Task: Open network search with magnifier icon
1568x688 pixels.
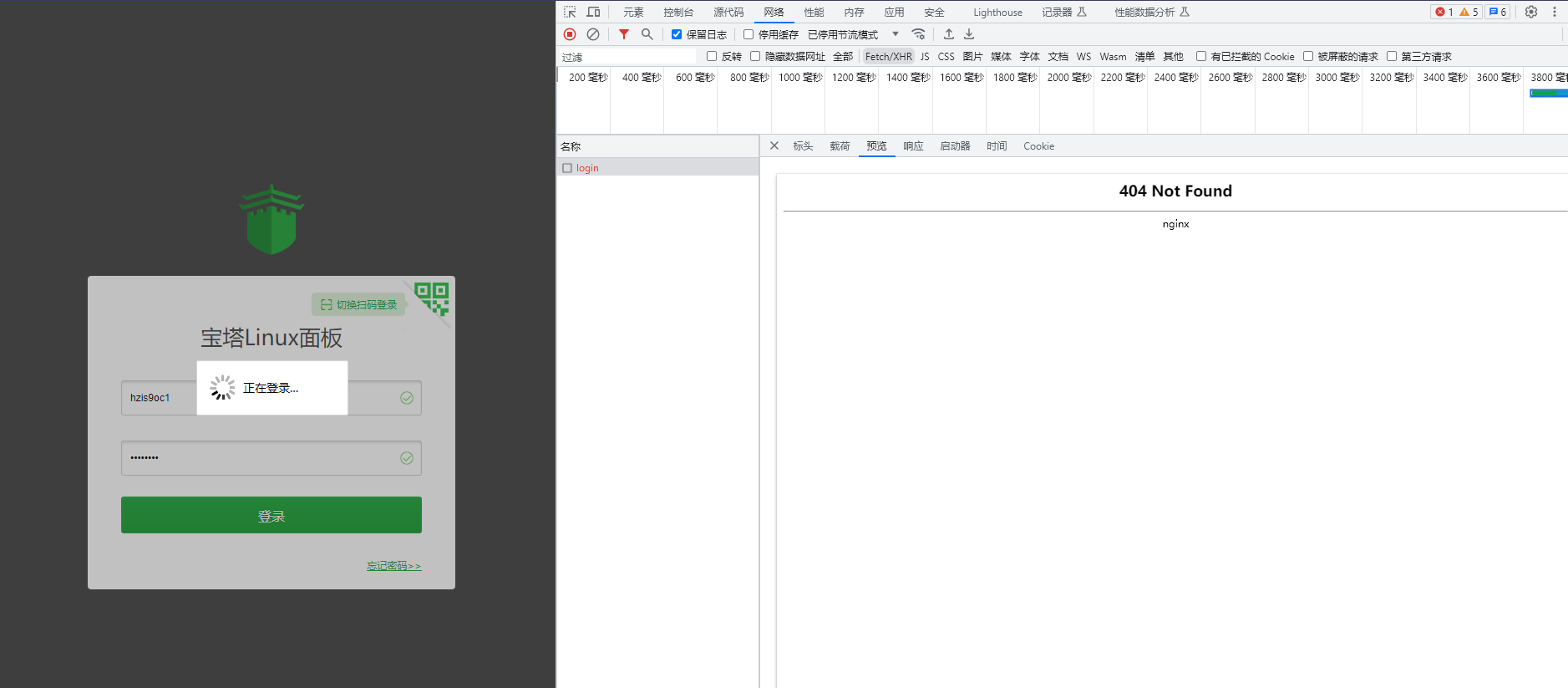Action: pos(647,34)
